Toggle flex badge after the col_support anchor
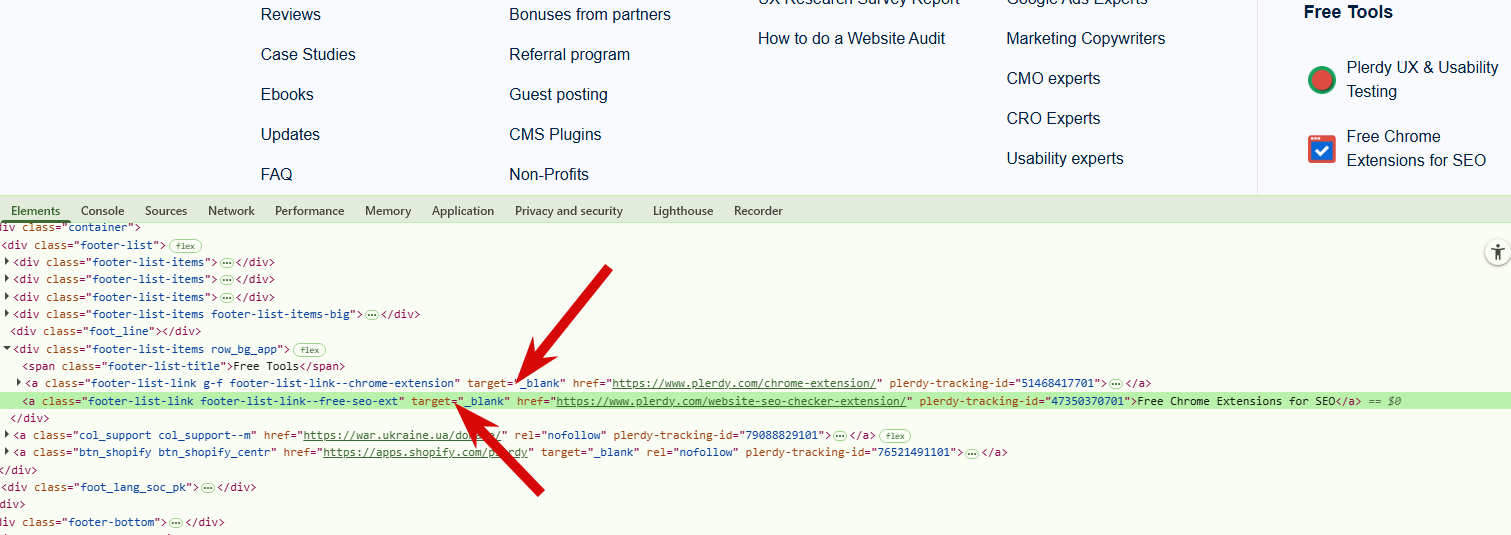 (894, 436)
